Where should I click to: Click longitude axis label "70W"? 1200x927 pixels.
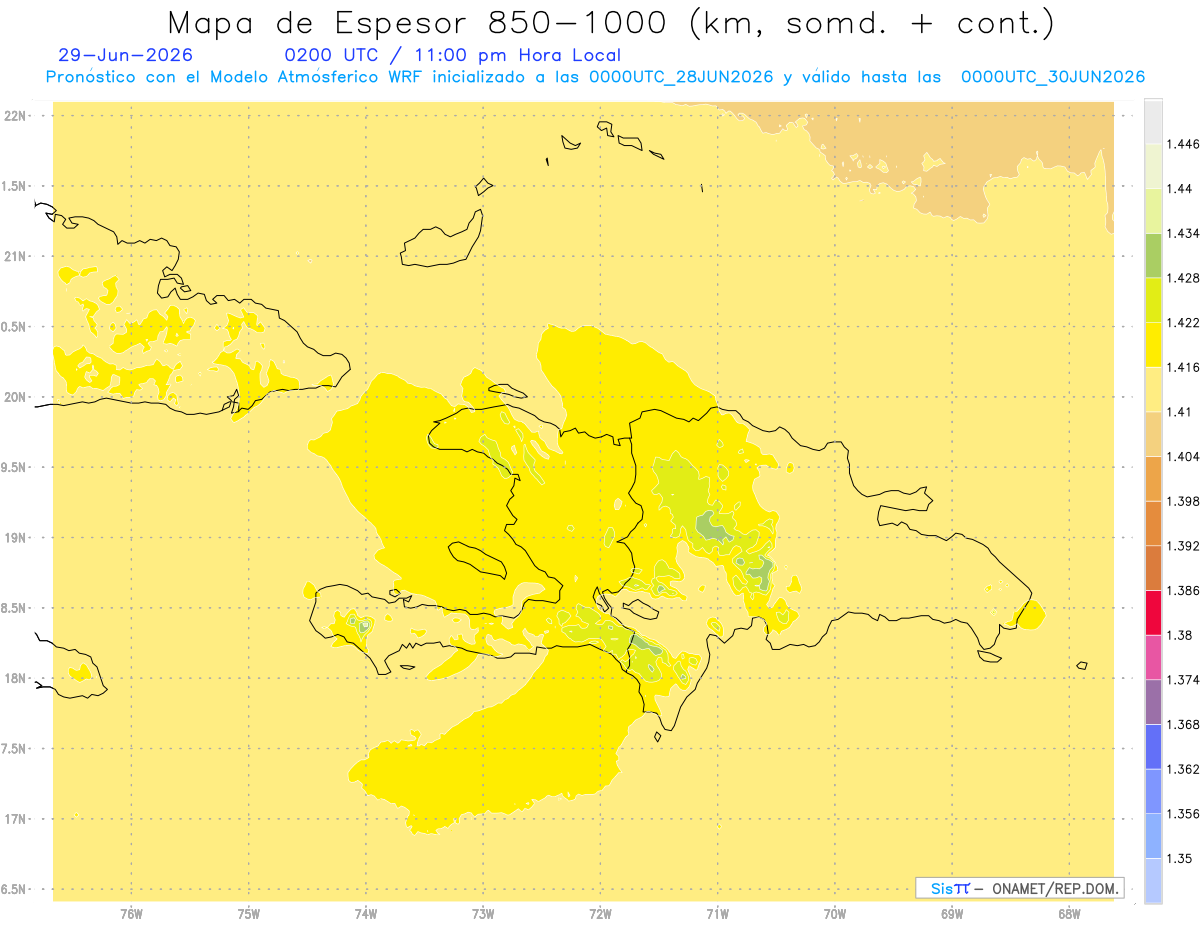click(x=835, y=913)
